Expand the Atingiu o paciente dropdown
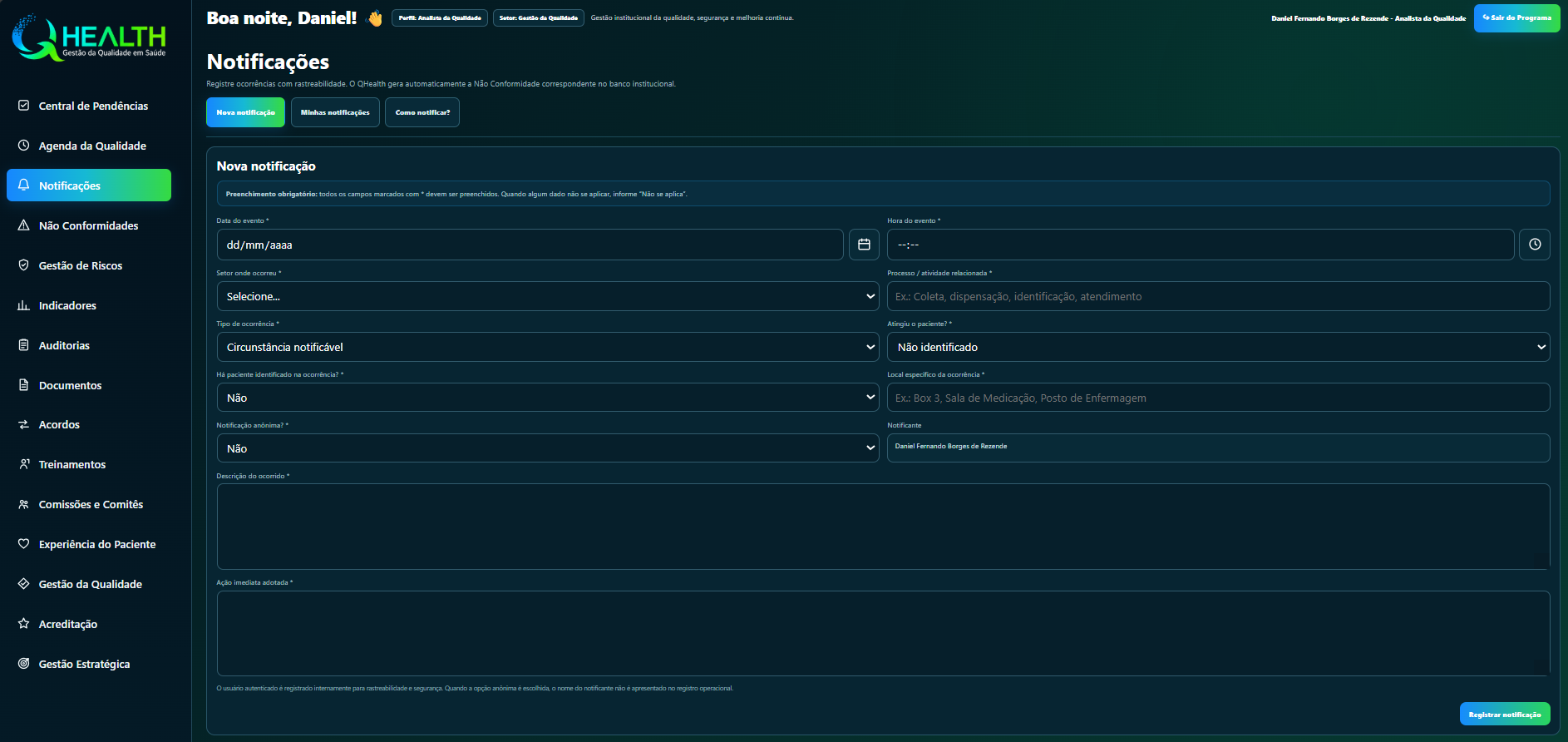 [x=1218, y=347]
